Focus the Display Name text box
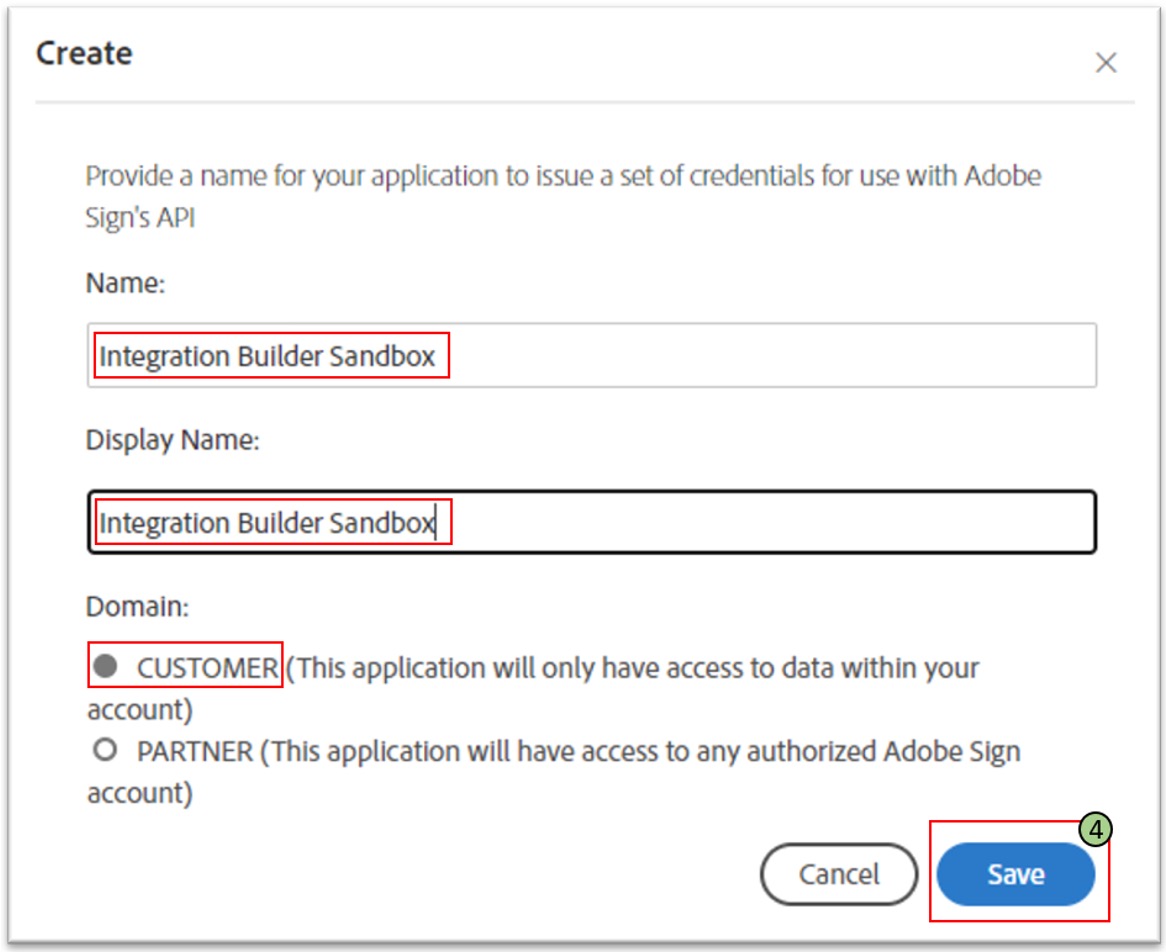The height and width of the screenshot is (952, 1166). [592, 522]
